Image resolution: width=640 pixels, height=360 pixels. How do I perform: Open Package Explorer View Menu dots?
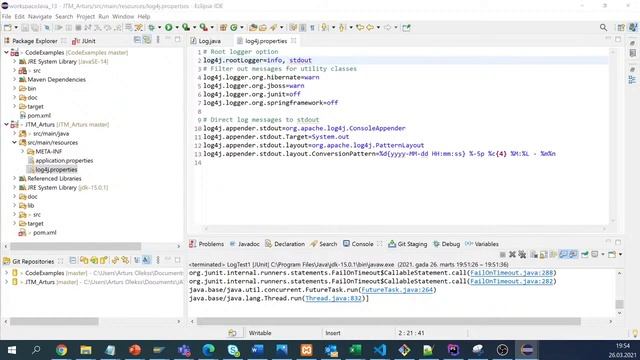tap(158, 40)
